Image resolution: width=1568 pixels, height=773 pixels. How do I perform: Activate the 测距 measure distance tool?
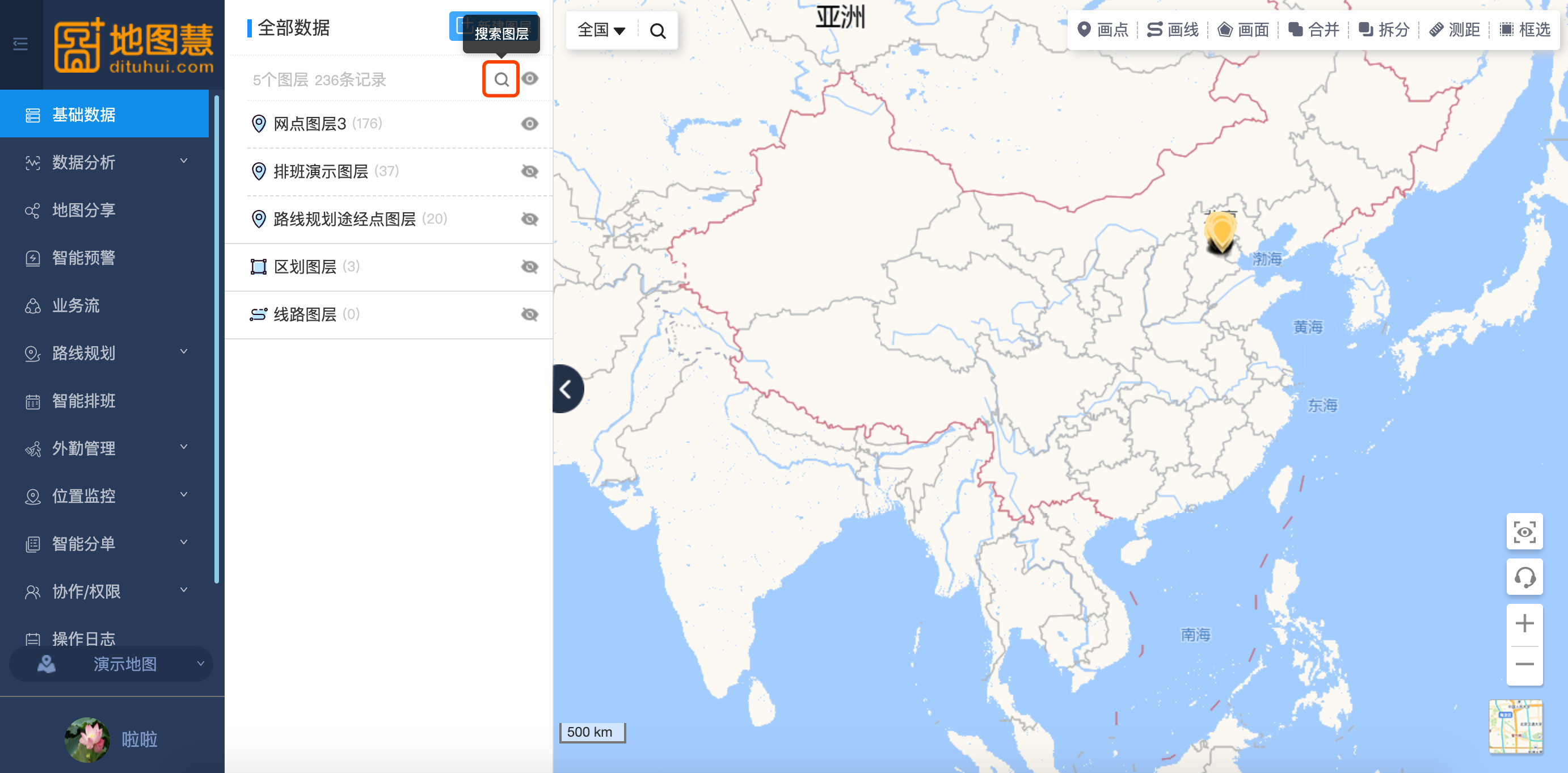click(1454, 30)
